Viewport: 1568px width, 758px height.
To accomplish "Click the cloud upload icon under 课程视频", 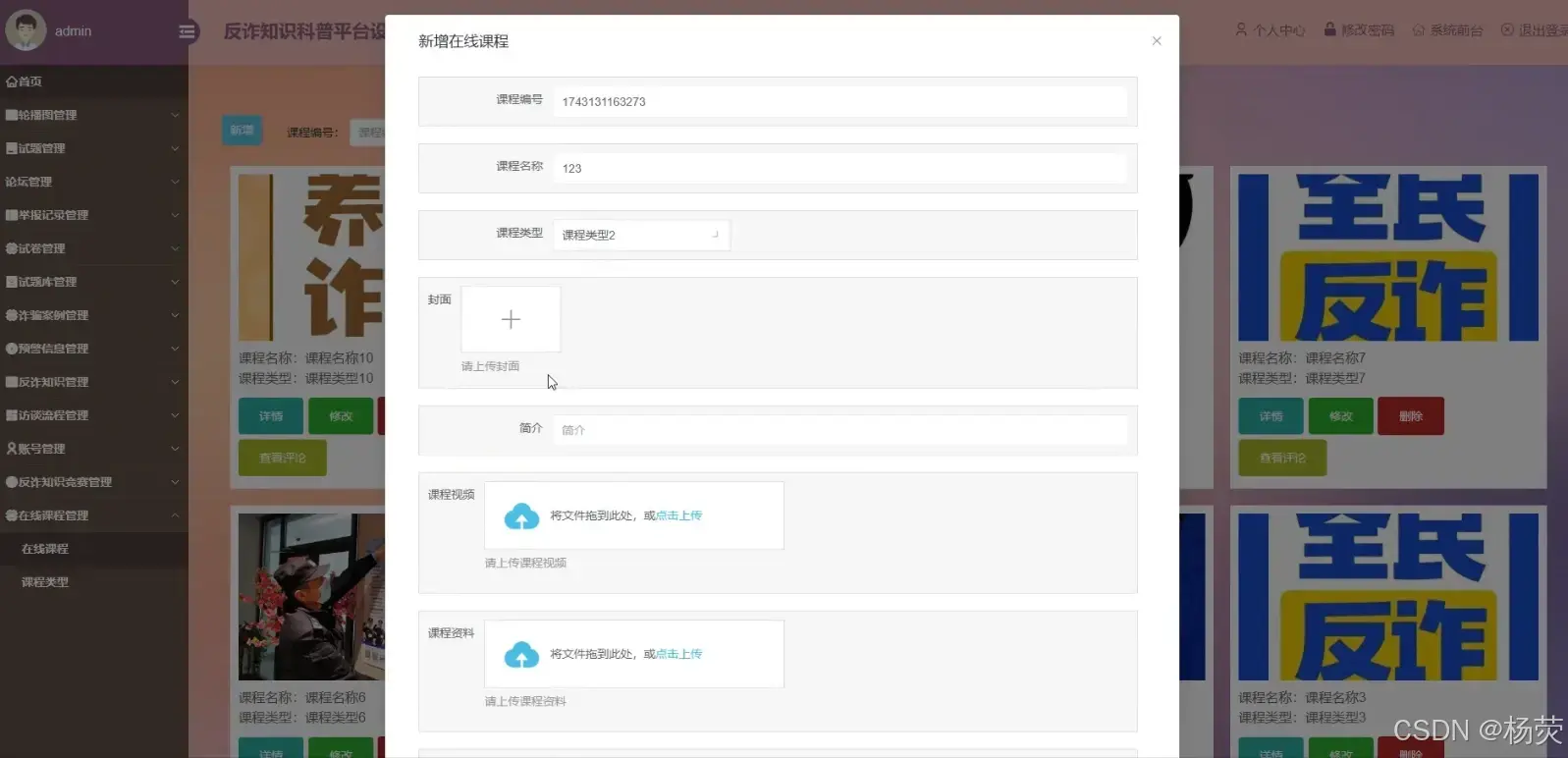I will pyautogui.click(x=521, y=515).
